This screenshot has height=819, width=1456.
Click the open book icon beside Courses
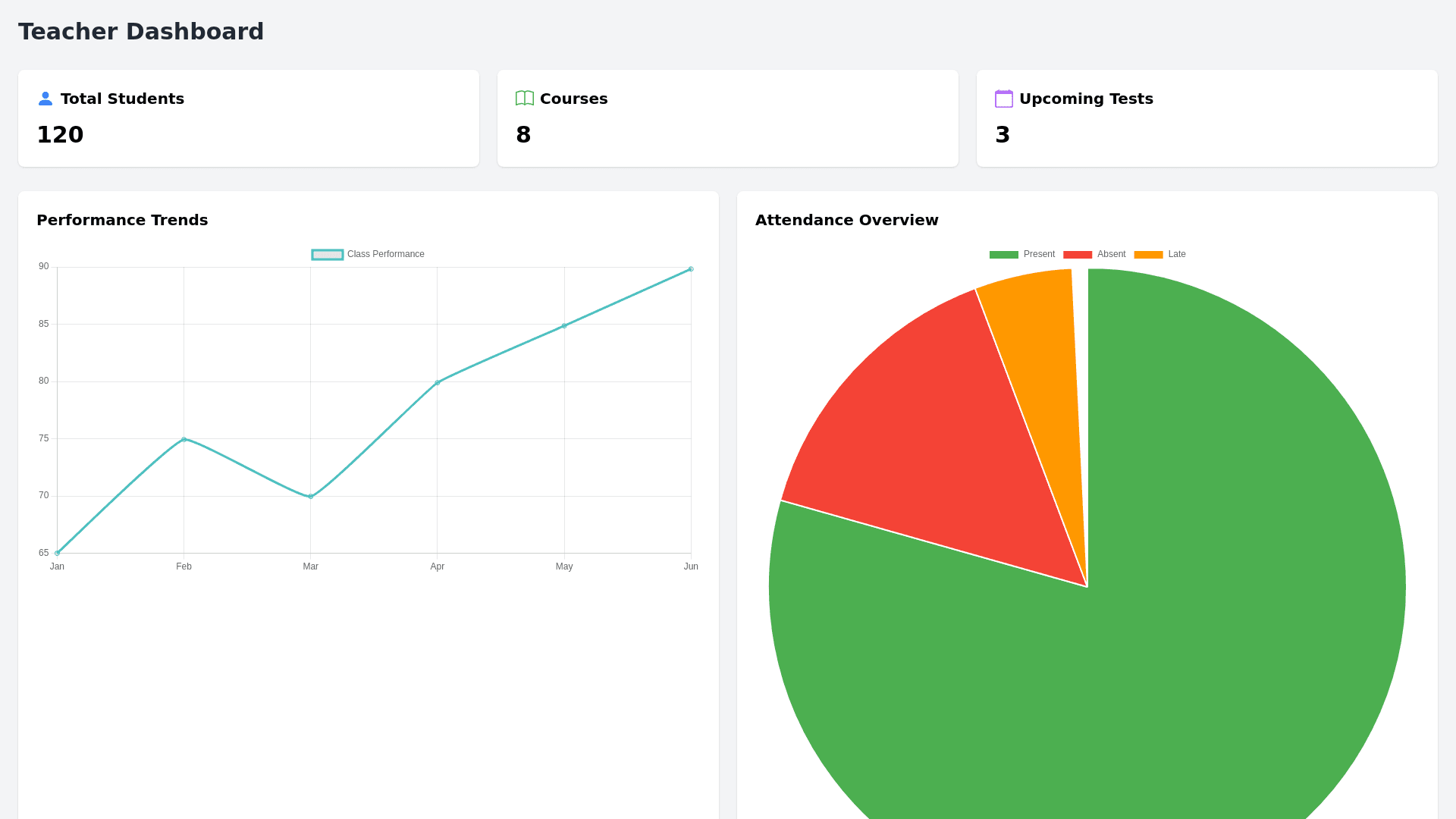point(524,99)
